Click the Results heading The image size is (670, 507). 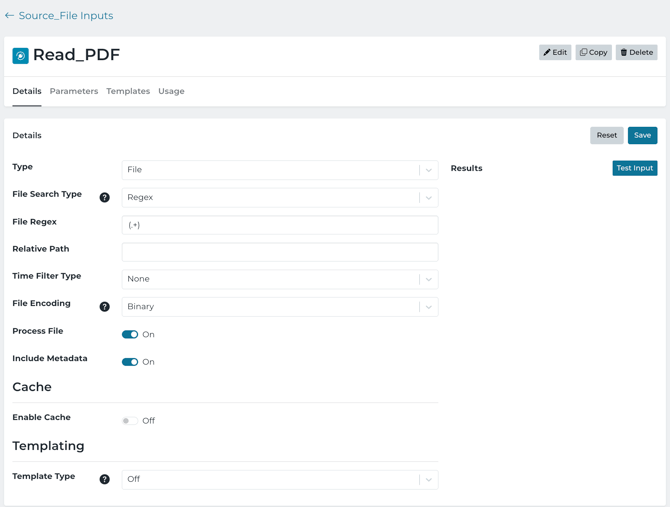[467, 168]
